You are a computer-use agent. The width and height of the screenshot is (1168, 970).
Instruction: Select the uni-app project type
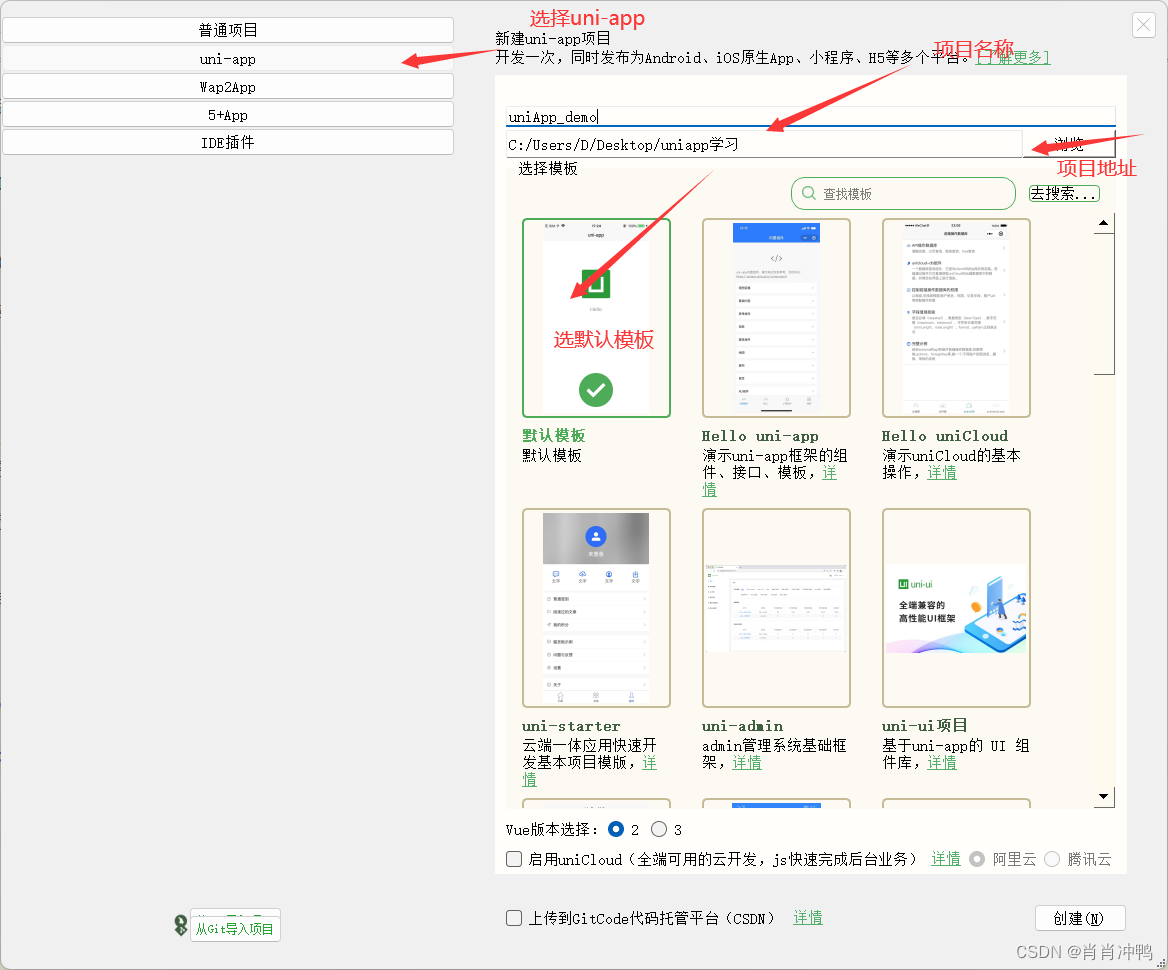228,58
